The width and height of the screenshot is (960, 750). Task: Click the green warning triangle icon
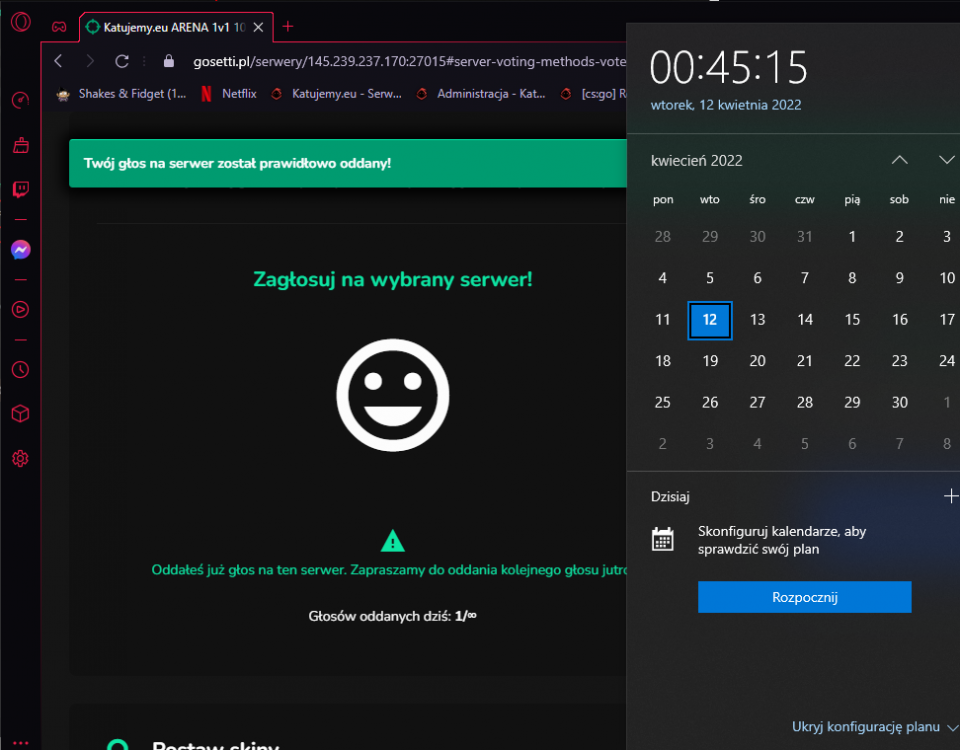tap(392, 541)
